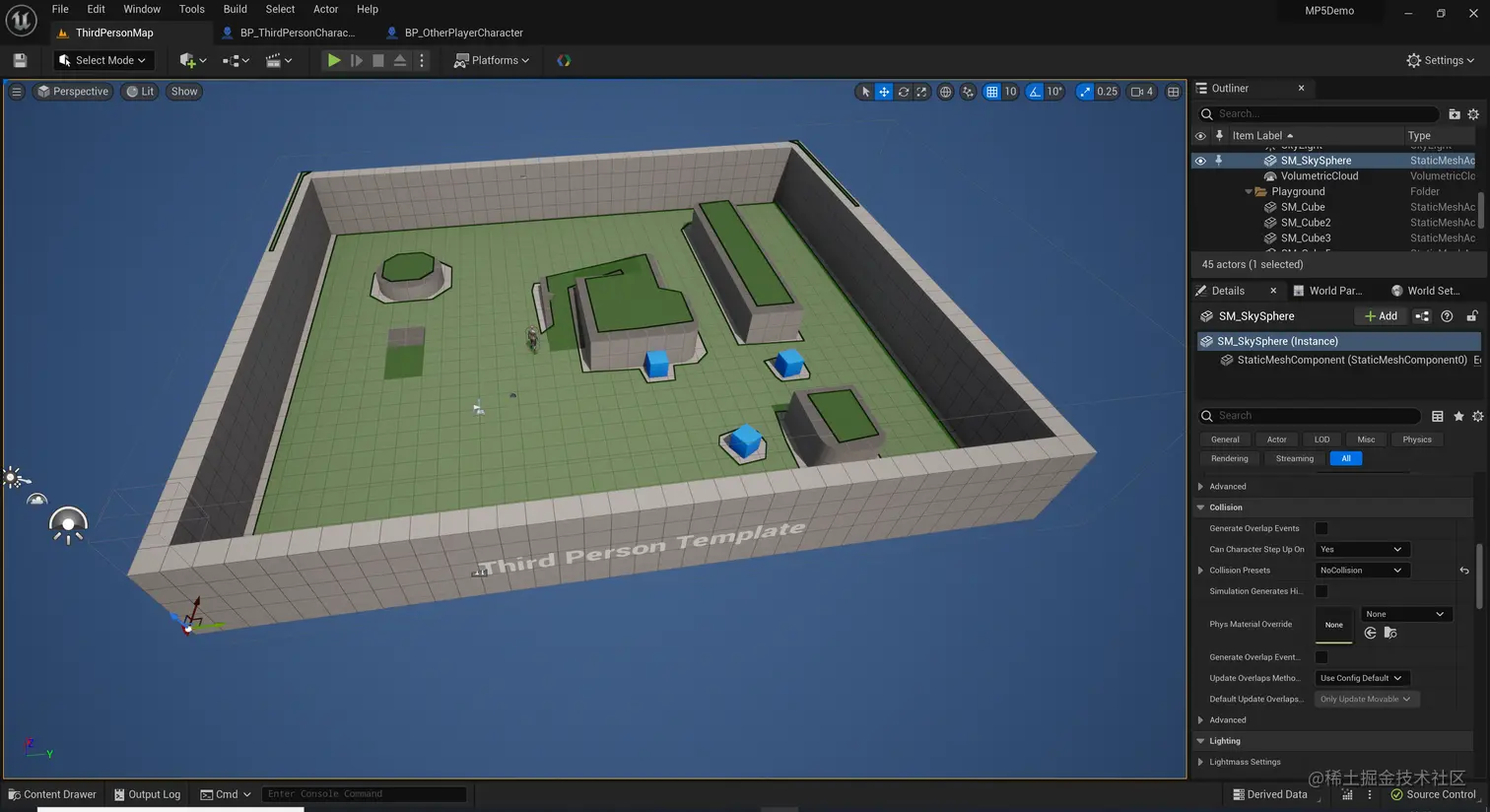
Task: Open the Window menu
Action: pos(142,9)
